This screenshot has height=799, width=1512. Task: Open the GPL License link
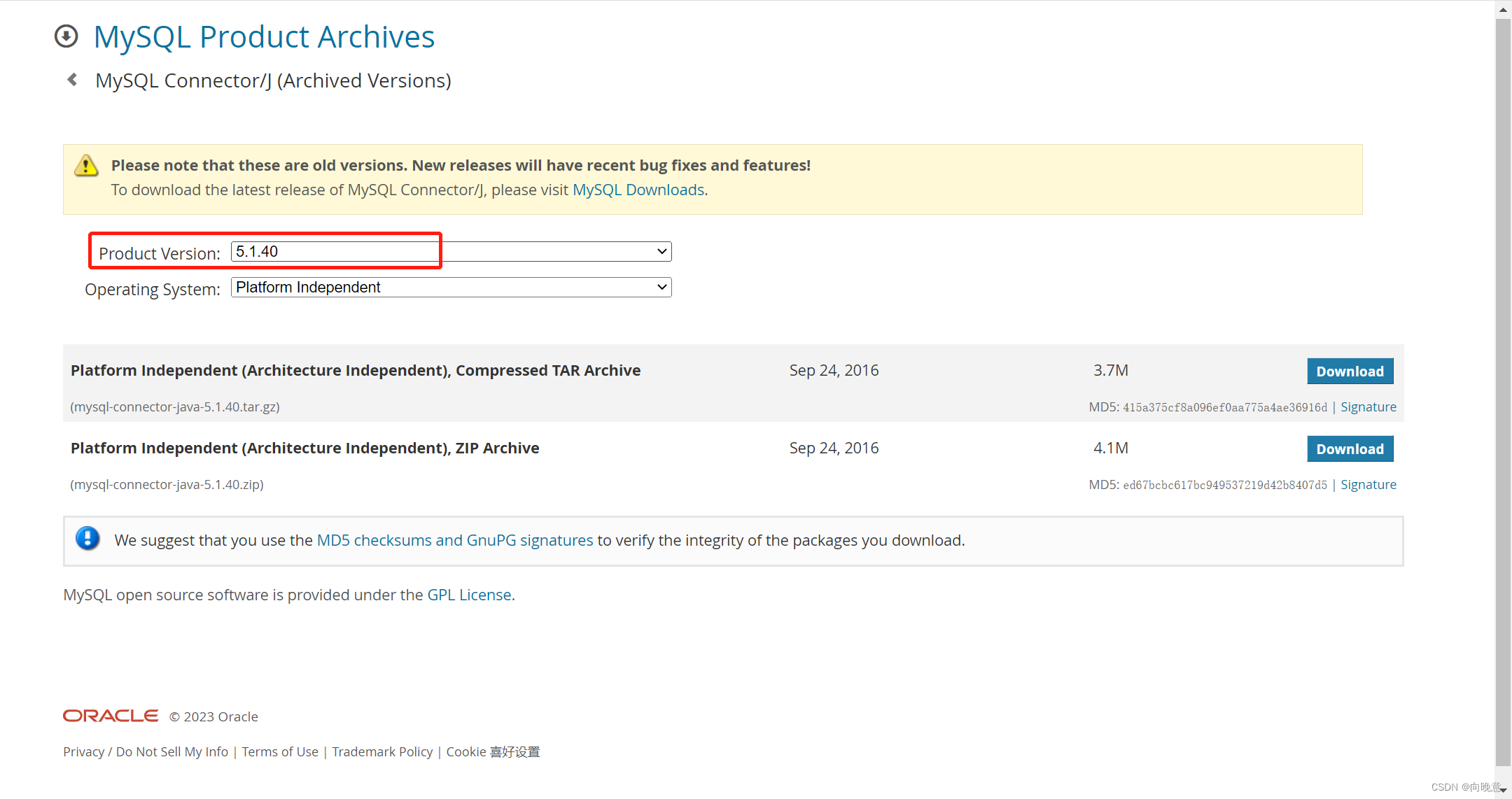coord(469,595)
